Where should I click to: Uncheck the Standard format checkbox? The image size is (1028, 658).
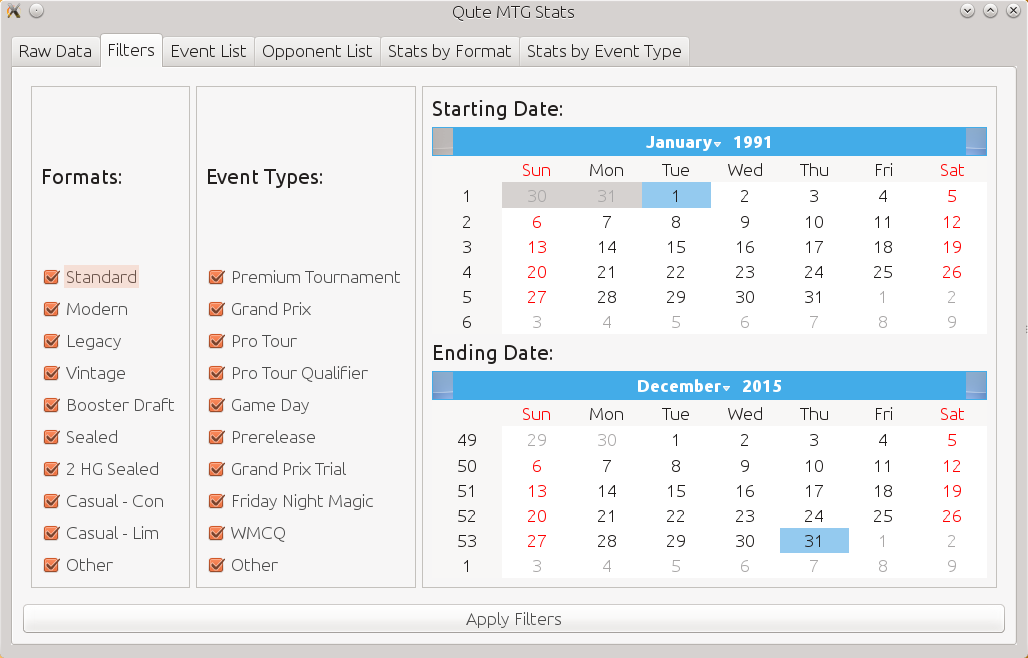point(51,277)
